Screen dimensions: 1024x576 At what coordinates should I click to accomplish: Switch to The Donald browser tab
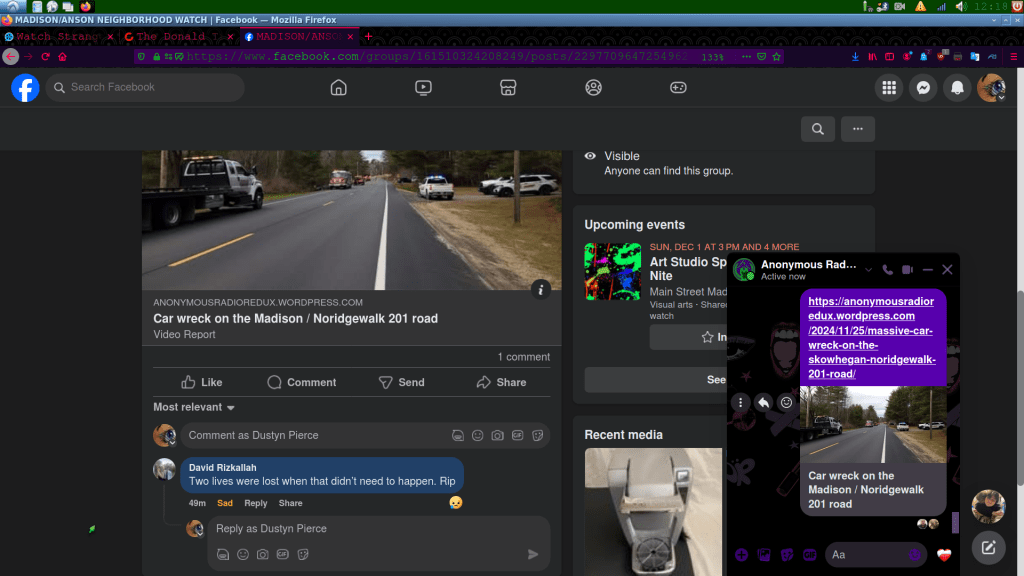(x=176, y=37)
